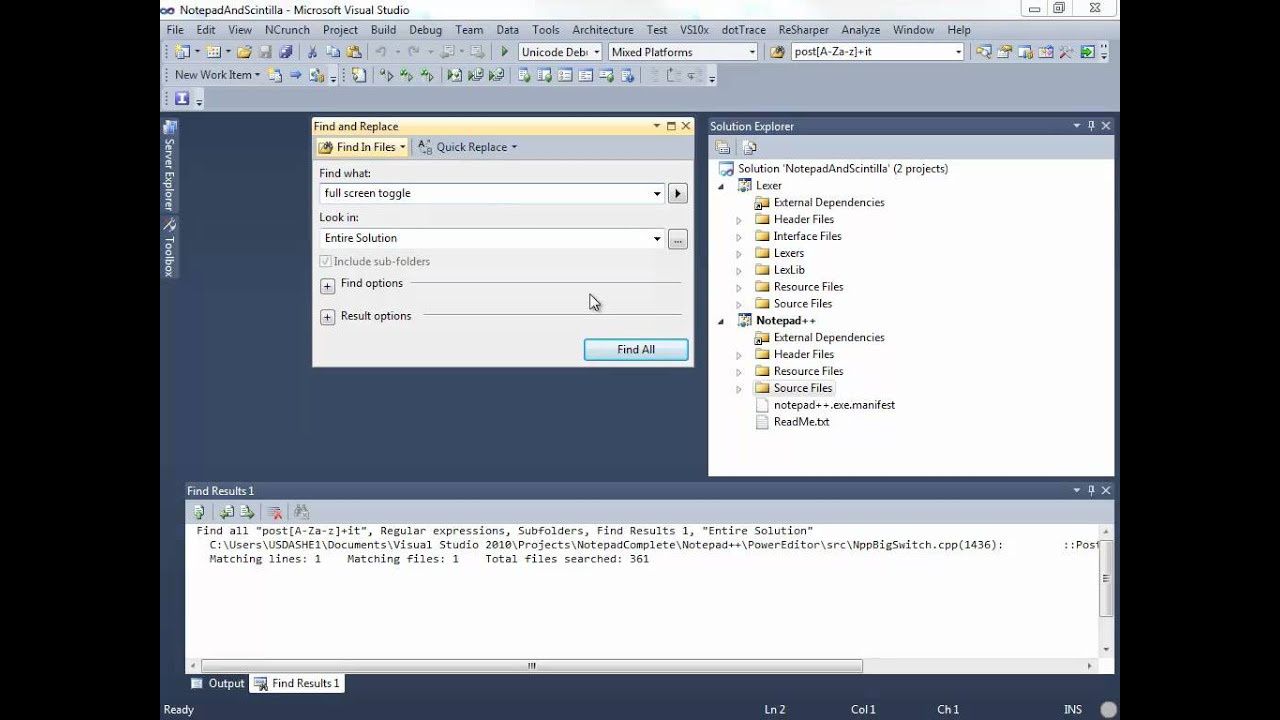Open the Find what dropdown arrow

point(657,194)
